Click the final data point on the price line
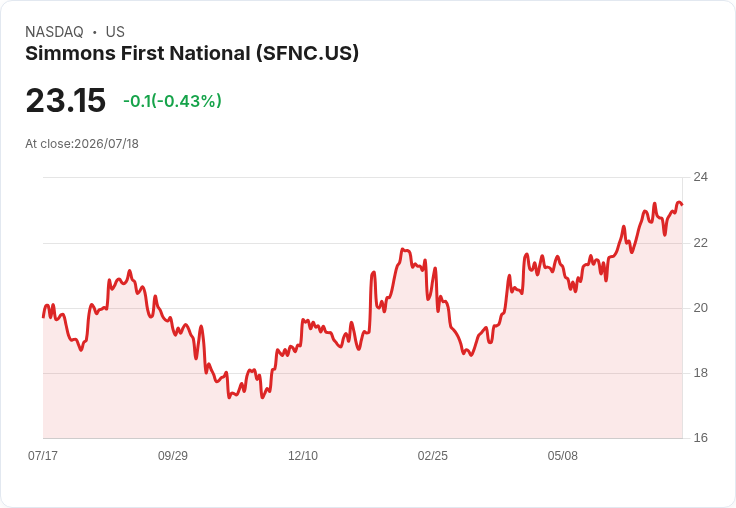 click(x=682, y=205)
